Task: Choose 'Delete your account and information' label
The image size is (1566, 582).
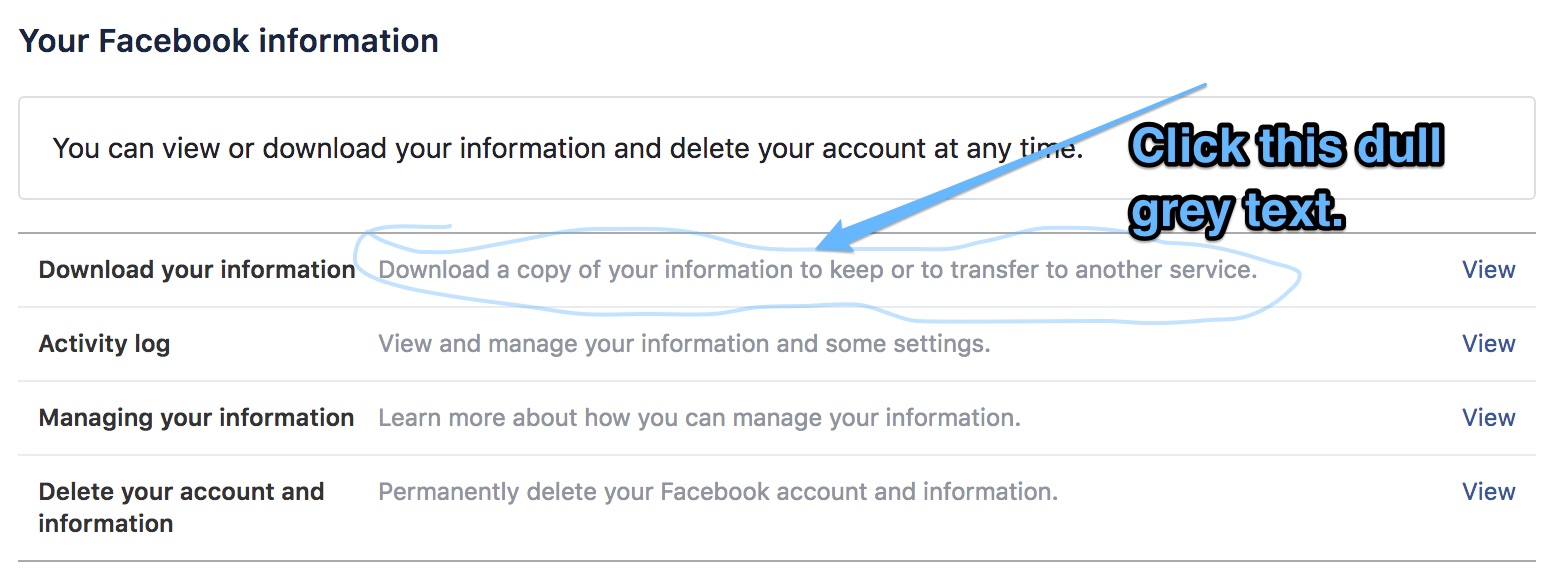Action: point(181,508)
